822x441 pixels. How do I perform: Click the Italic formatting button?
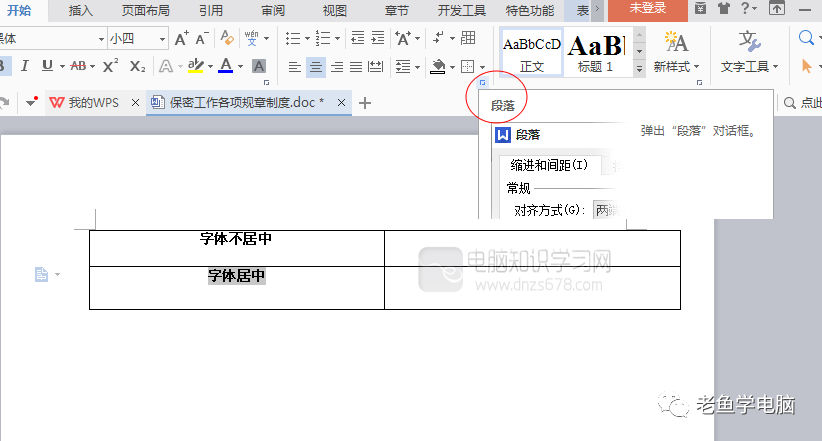point(23,66)
